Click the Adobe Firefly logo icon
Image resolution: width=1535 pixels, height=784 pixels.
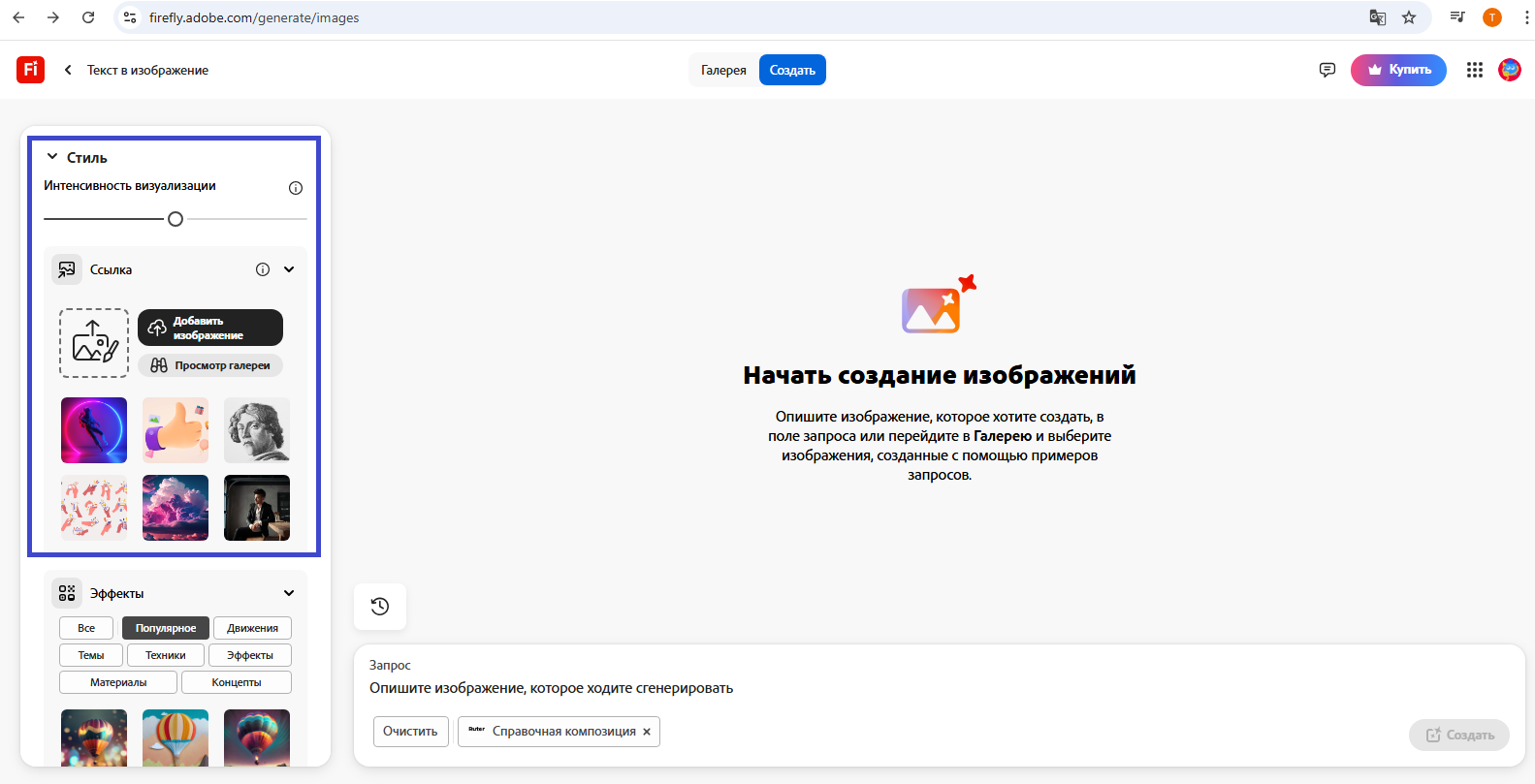click(x=30, y=70)
